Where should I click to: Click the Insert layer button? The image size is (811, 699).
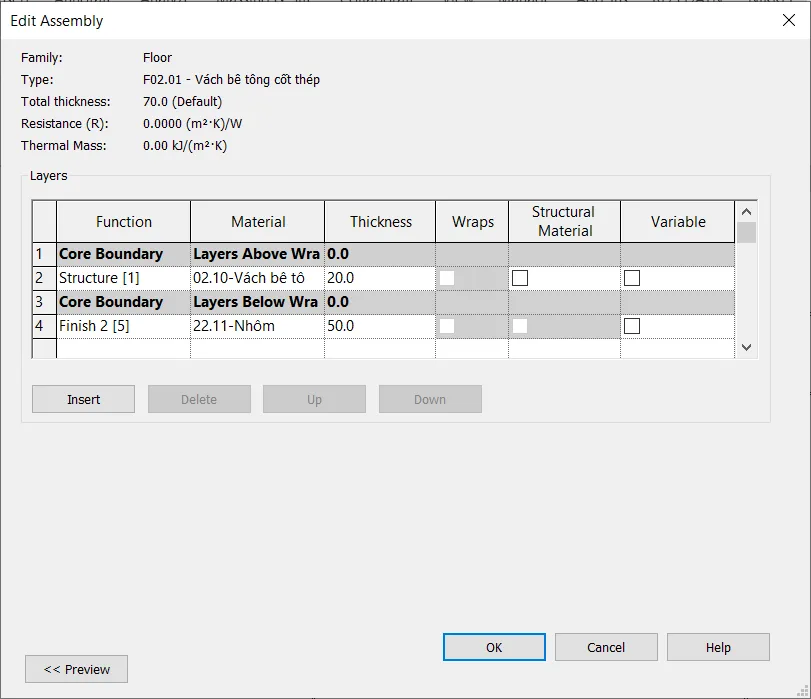(x=83, y=399)
